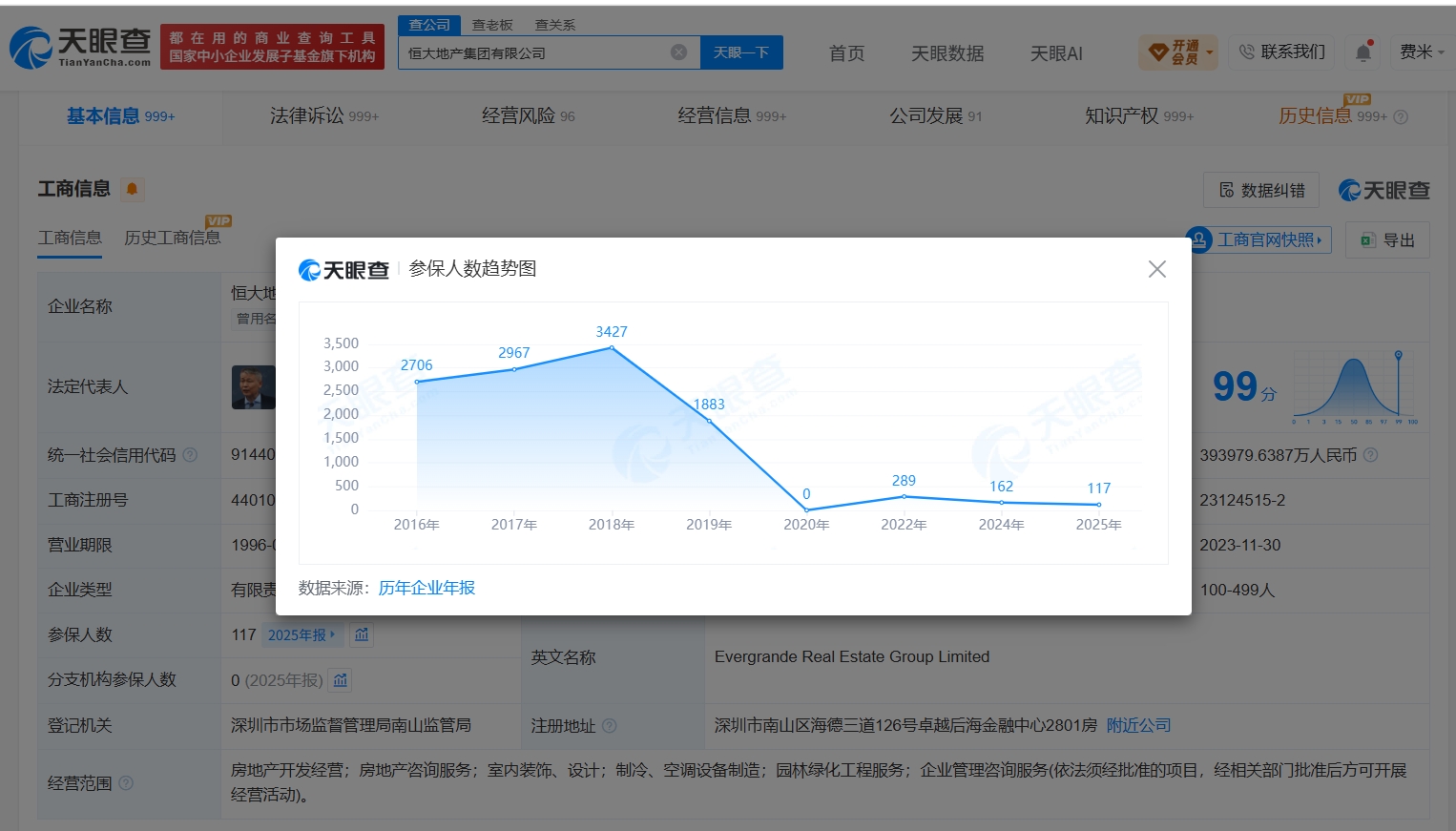
Task: Click the help icon beside 历史信息 tab
Action: pos(1401,117)
